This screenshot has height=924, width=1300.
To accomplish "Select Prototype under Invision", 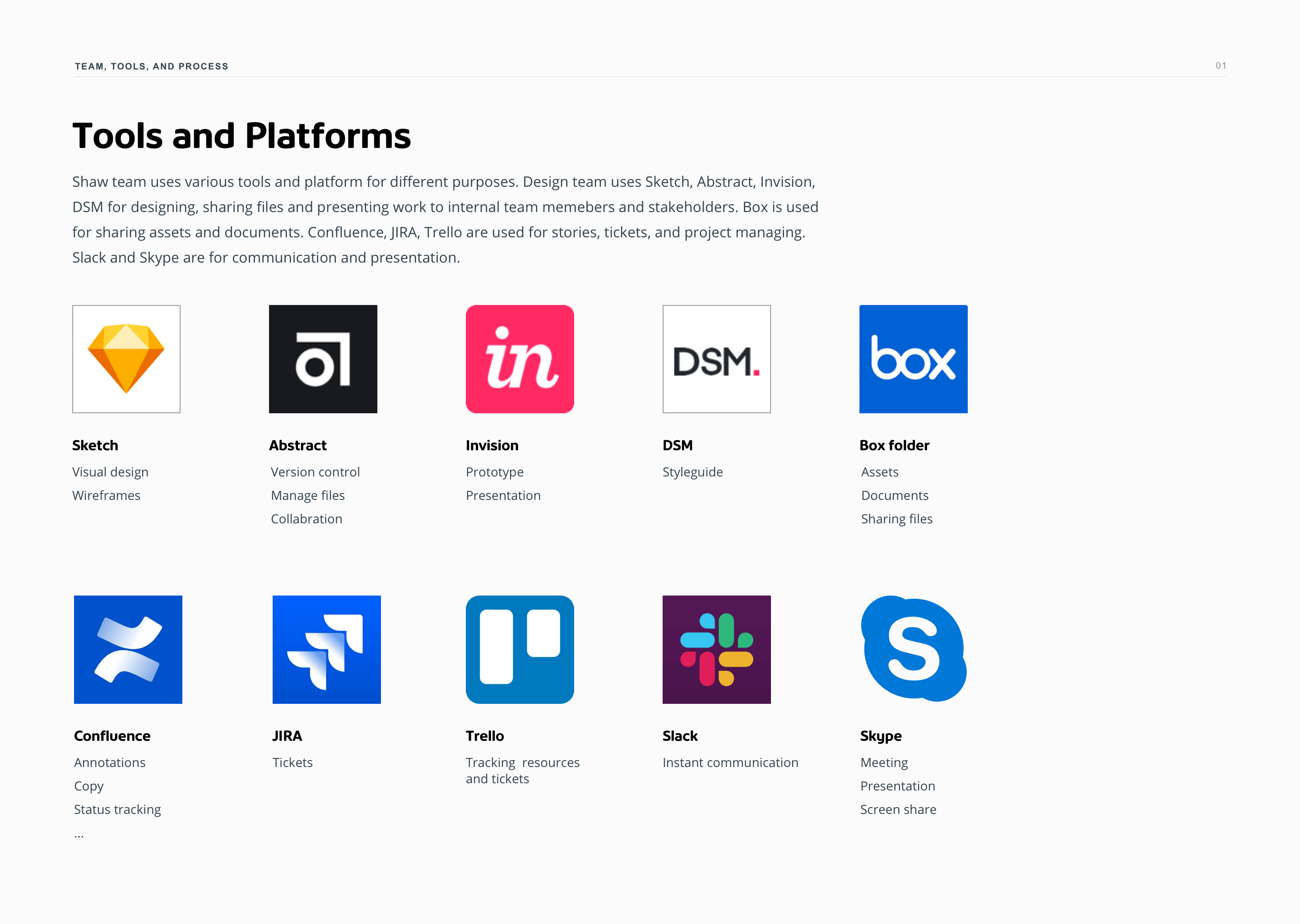I will pyautogui.click(x=495, y=472).
